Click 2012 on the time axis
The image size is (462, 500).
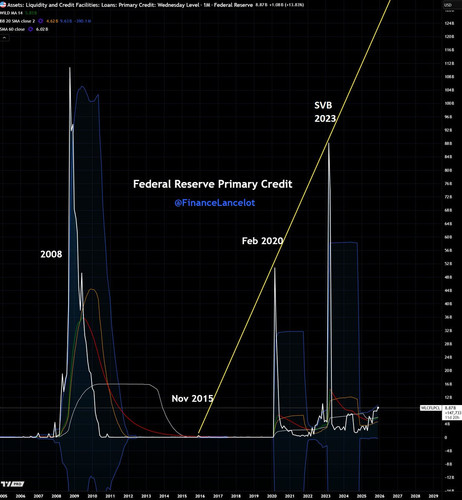pos(128,496)
